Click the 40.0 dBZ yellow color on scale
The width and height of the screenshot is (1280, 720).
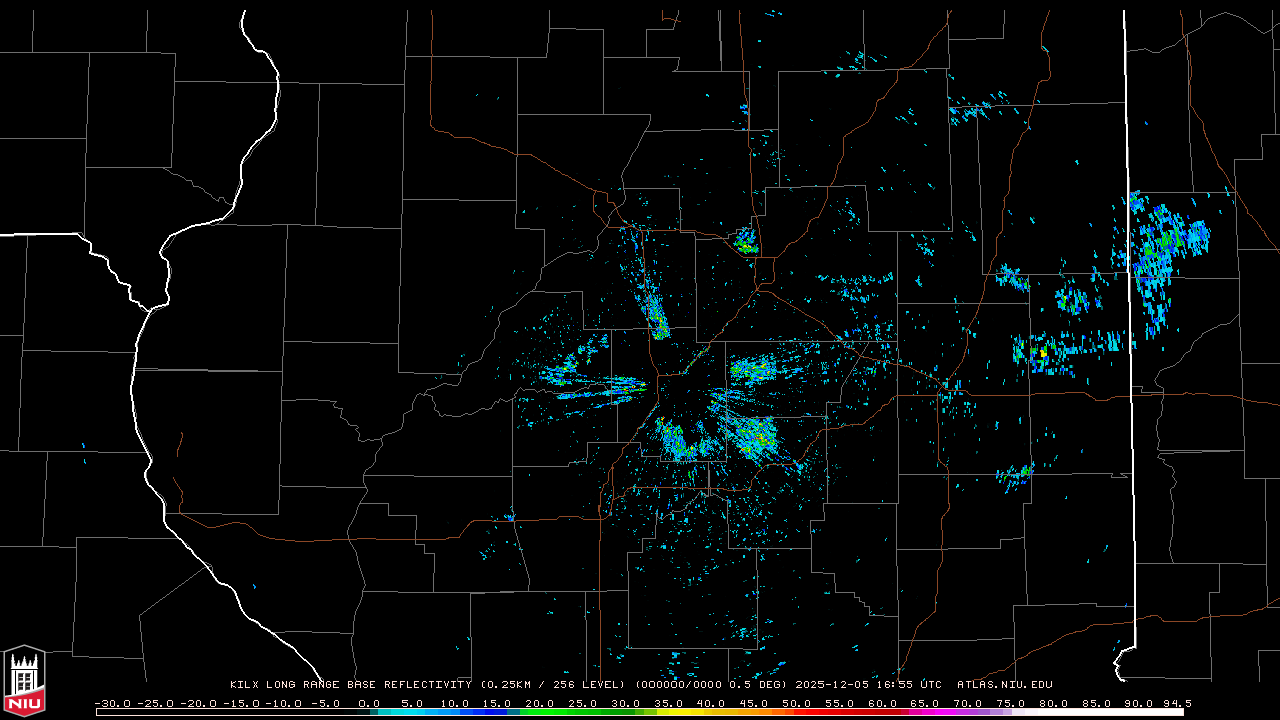(711, 712)
